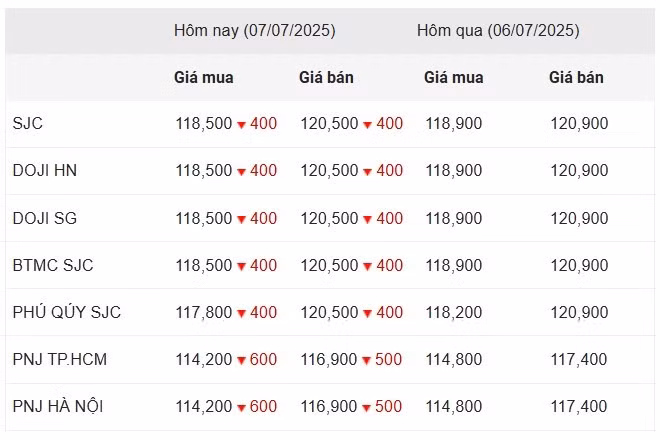This screenshot has width=660, height=440.
Task: Click the down arrow in DOJI SG's buying price
Action: click(x=241, y=219)
